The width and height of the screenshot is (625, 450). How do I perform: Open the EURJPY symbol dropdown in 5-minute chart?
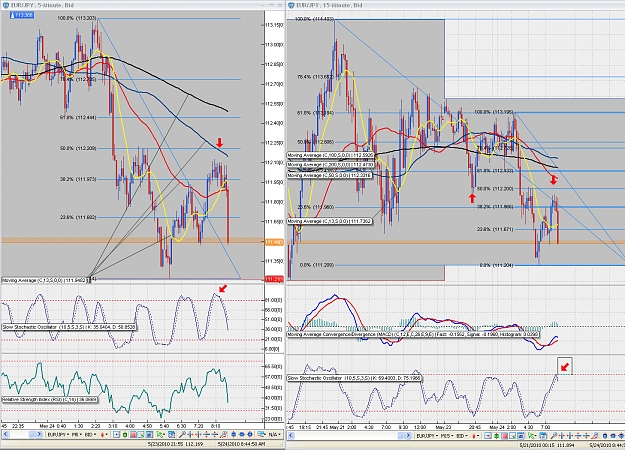pyautogui.click(x=58, y=434)
